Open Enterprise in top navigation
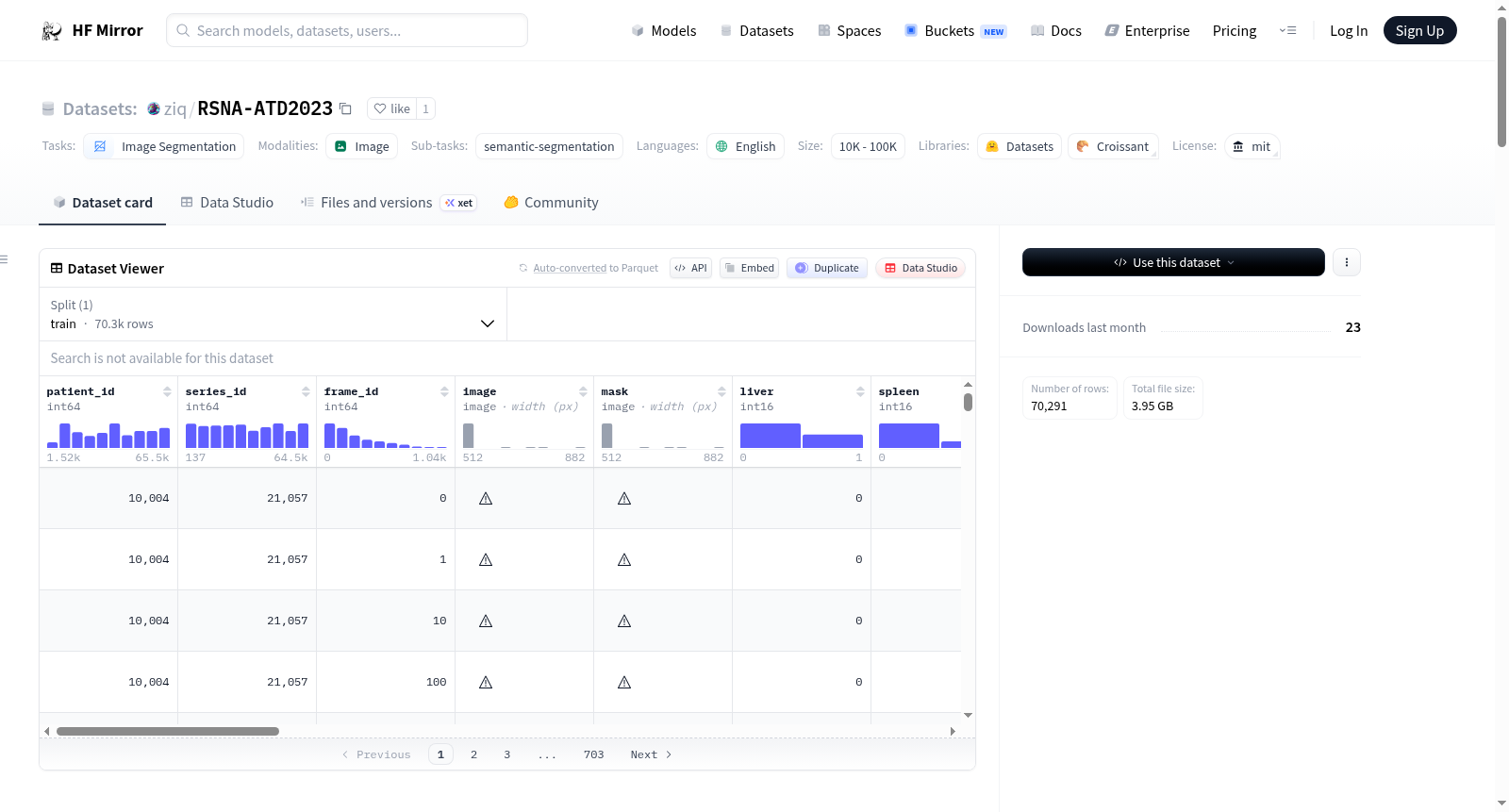Screen dimensions: 1509x812 (1147, 31)
